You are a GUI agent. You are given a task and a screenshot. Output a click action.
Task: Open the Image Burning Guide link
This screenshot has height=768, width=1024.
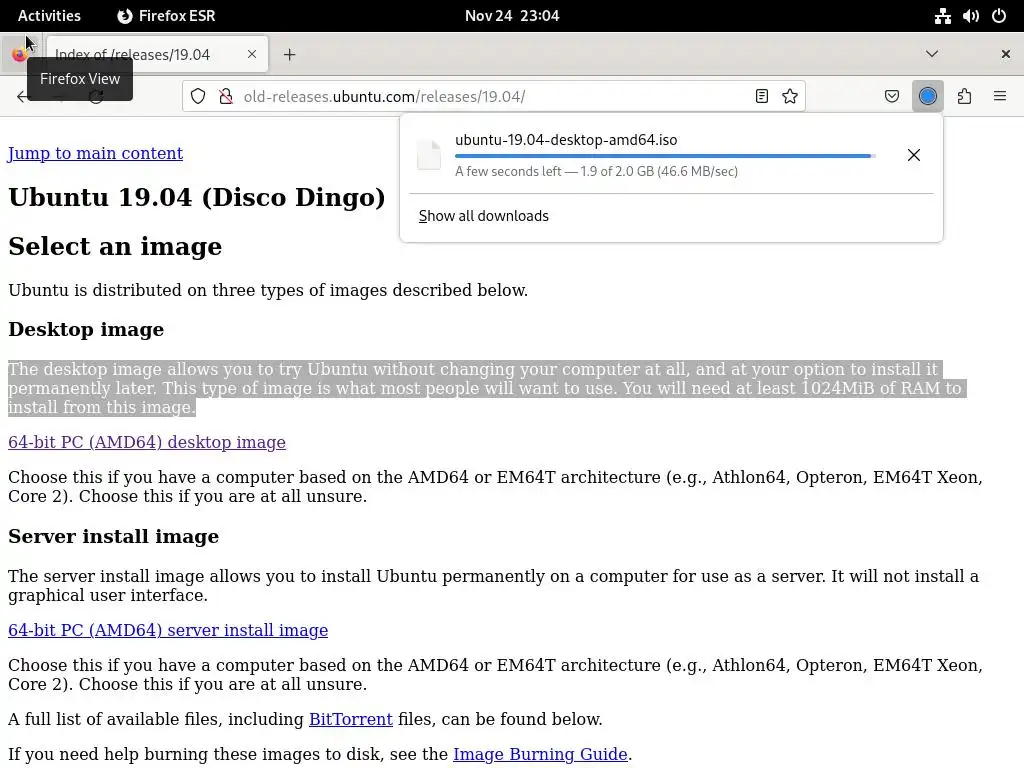tap(540, 754)
